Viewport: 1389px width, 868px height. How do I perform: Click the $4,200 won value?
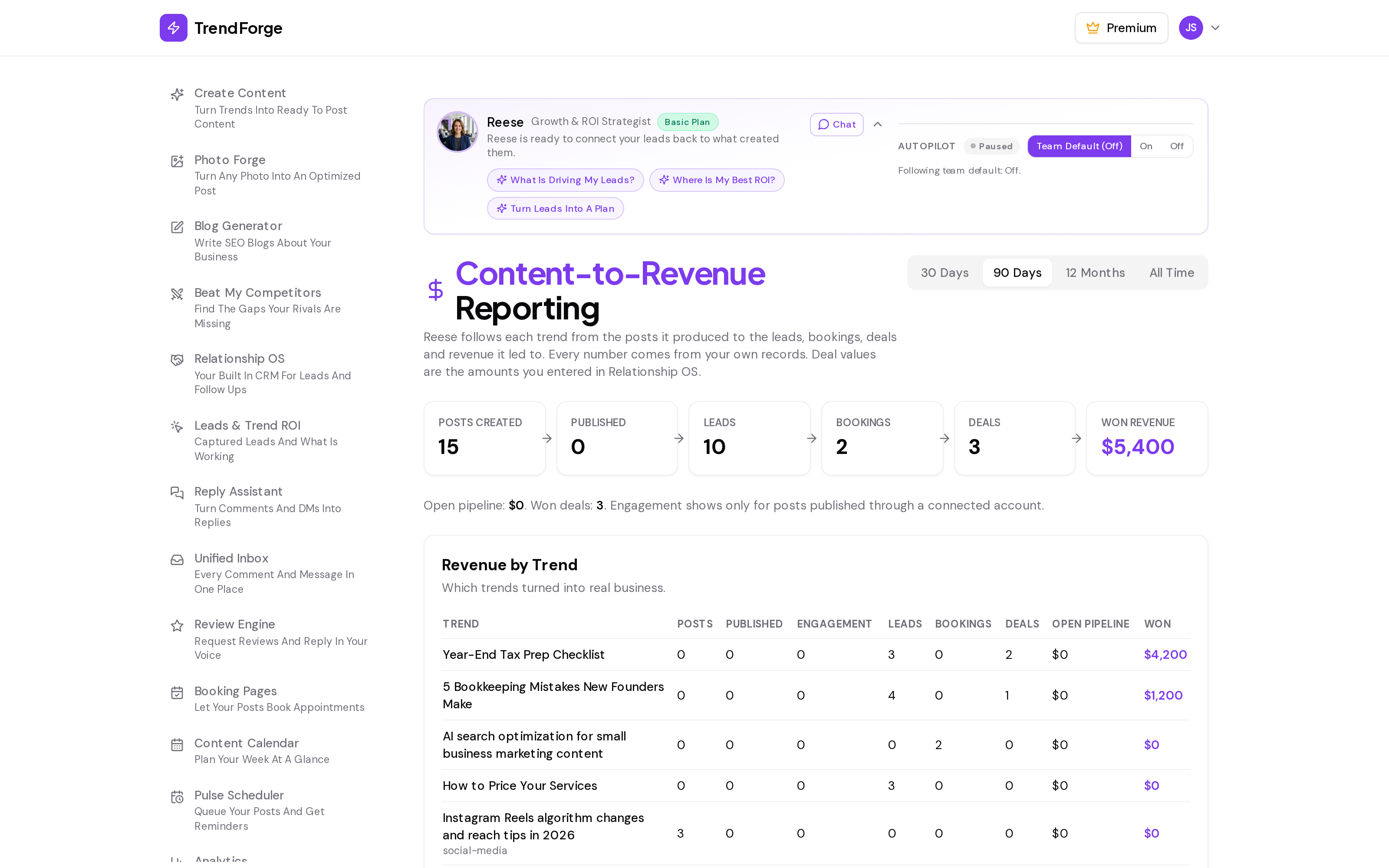click(1165, 654)
